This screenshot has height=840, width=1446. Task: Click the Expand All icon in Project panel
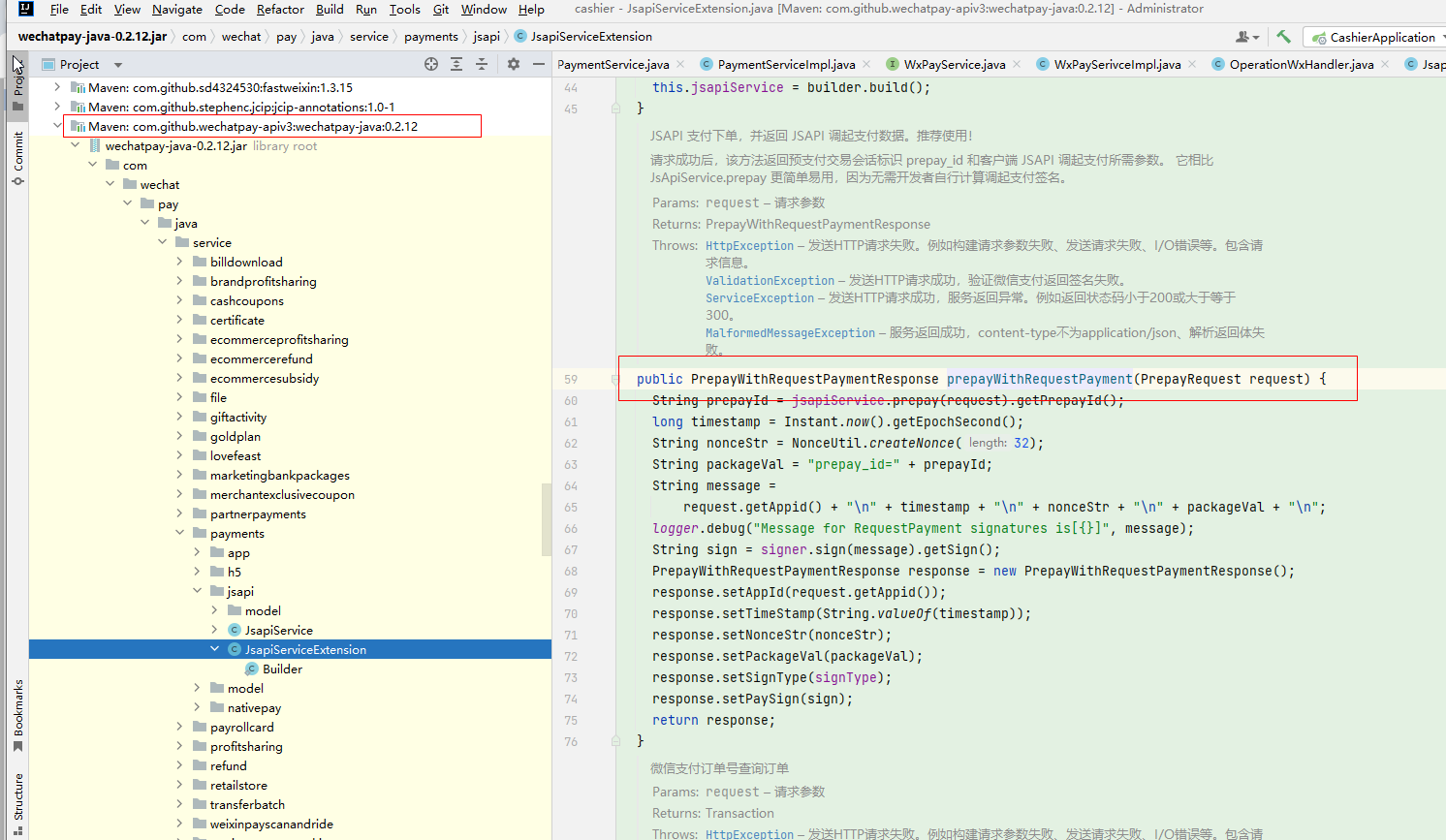click(x=456, y=64)
